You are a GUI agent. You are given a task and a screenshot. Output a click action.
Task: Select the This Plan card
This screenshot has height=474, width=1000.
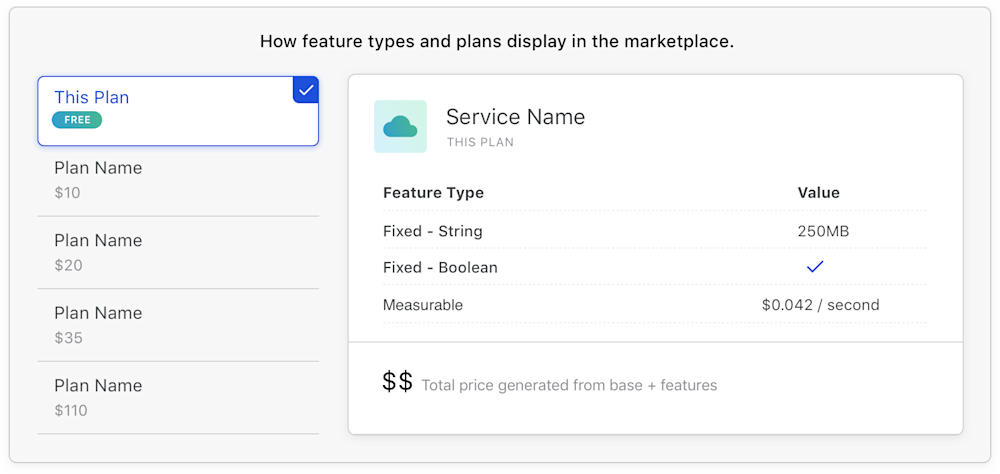click(x=177, y=110)
